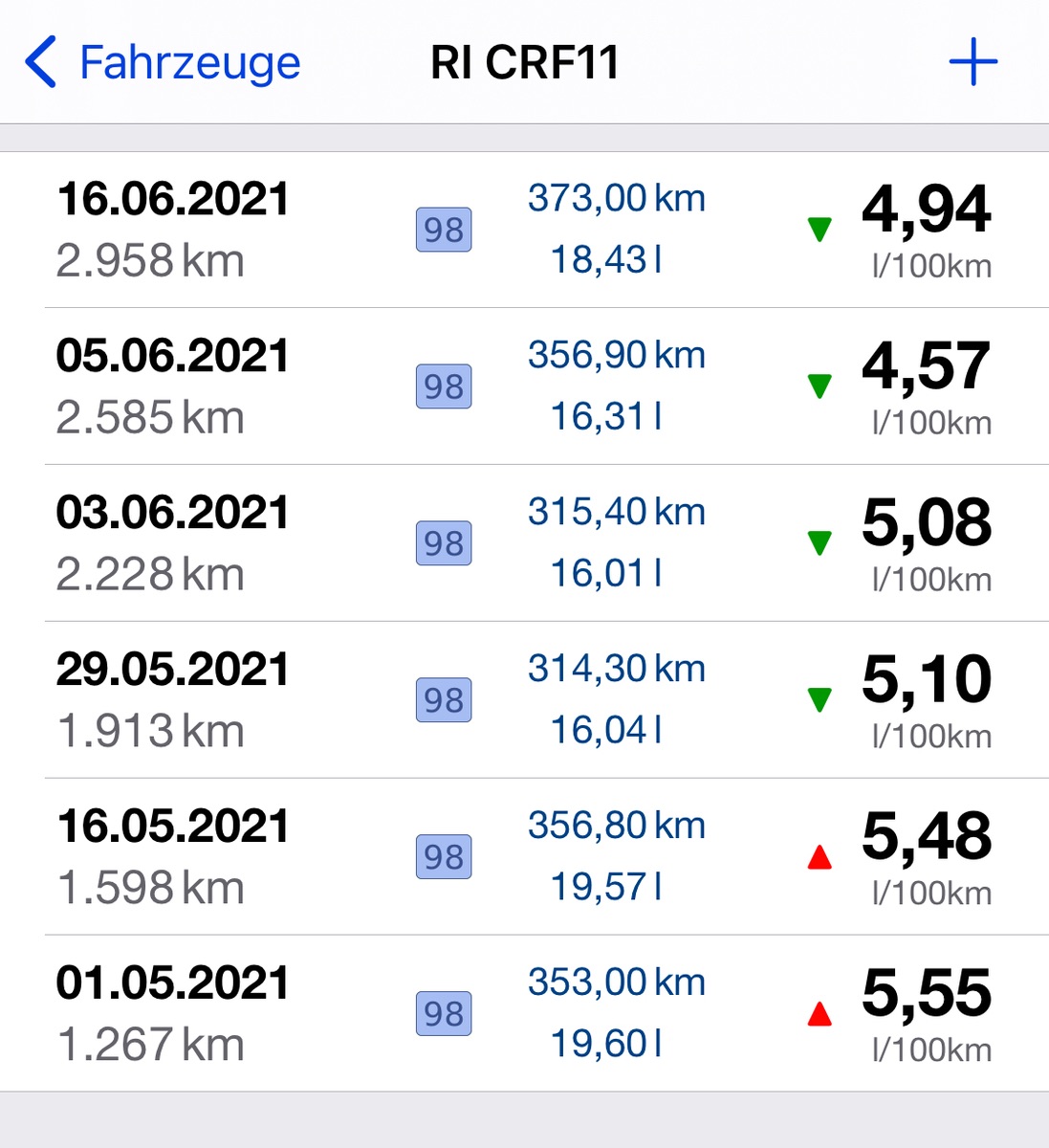Tap the plus icon to add entry
This screenshot has width=1049, height=1148.
coord(973,63)
